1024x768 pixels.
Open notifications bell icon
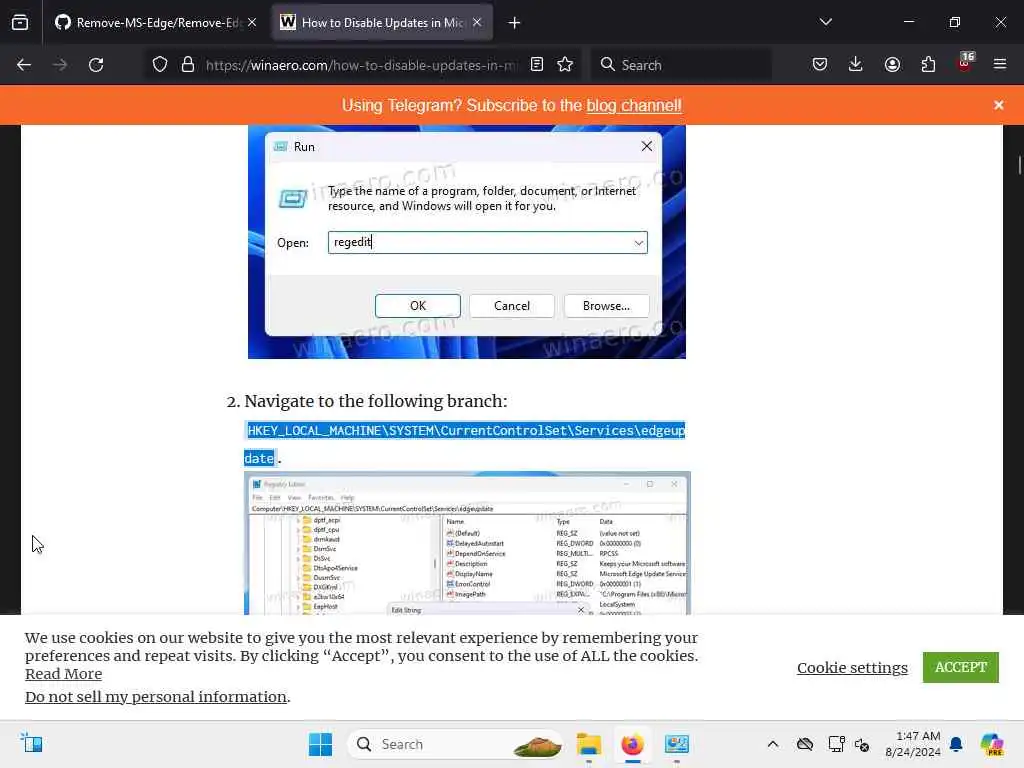coord(956,744)
